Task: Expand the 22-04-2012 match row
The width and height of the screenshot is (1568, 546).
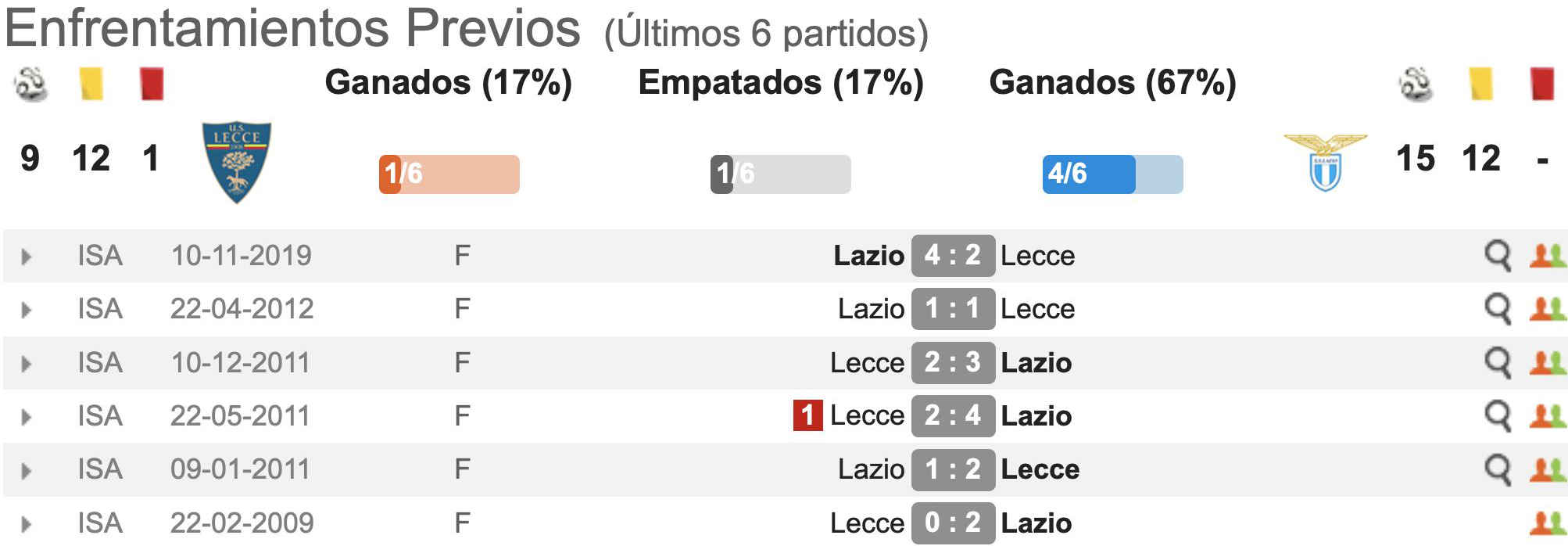Action: click(26, 310)
